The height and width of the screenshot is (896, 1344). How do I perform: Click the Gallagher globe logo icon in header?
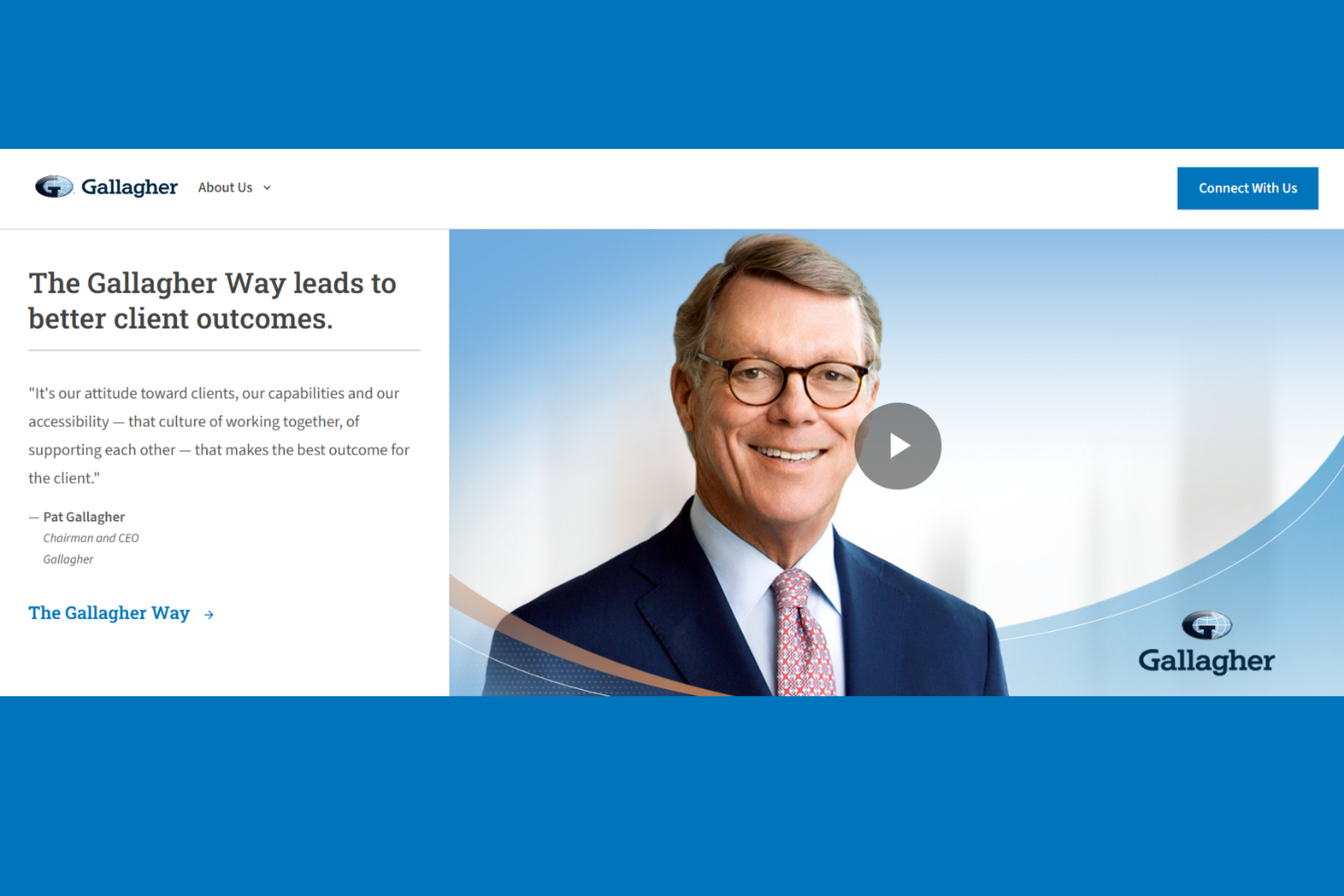(x=54, y=187)
